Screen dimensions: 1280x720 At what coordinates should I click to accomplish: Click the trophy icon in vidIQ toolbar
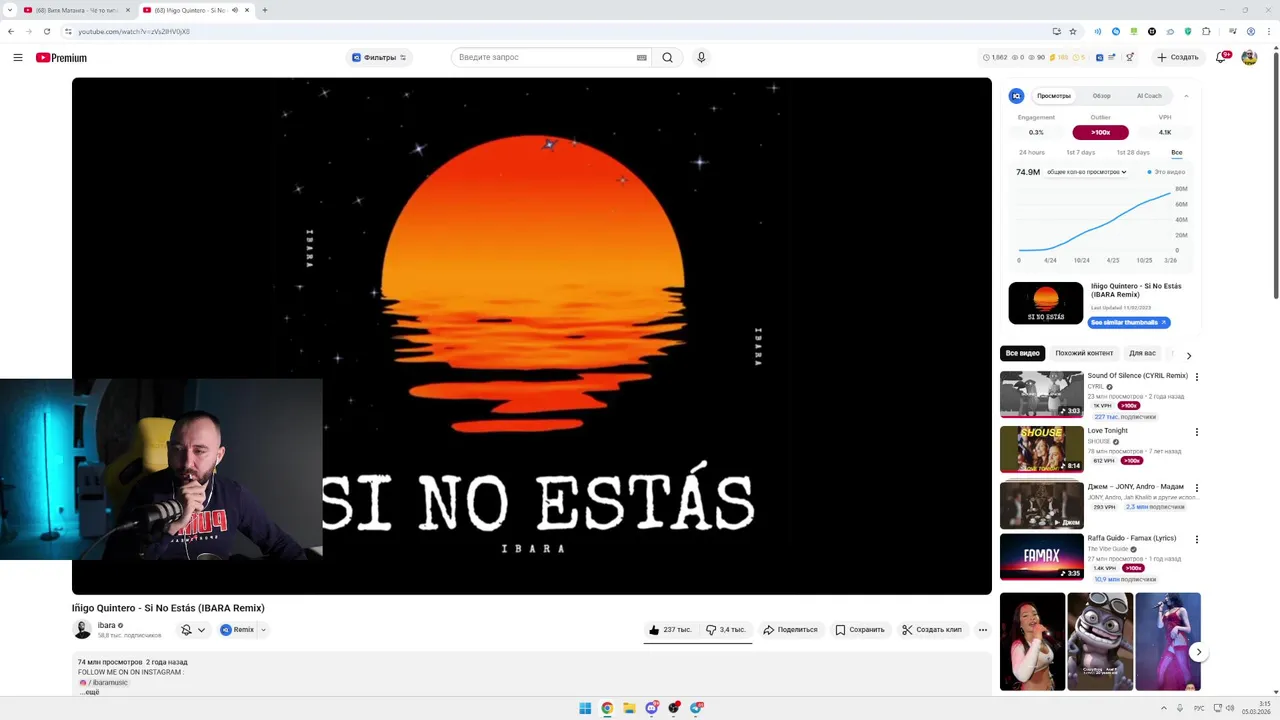[1130, 58]
